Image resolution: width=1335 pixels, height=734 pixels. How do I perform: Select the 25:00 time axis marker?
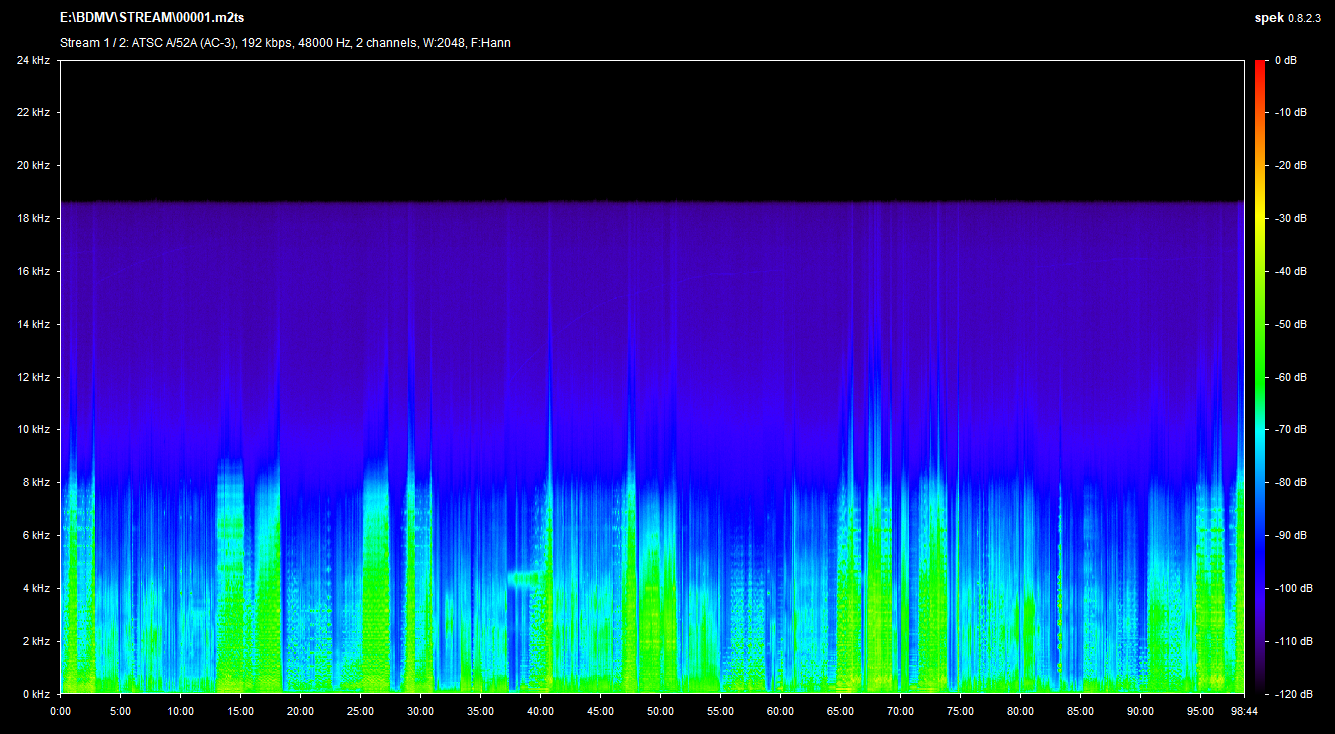[360, 712]
